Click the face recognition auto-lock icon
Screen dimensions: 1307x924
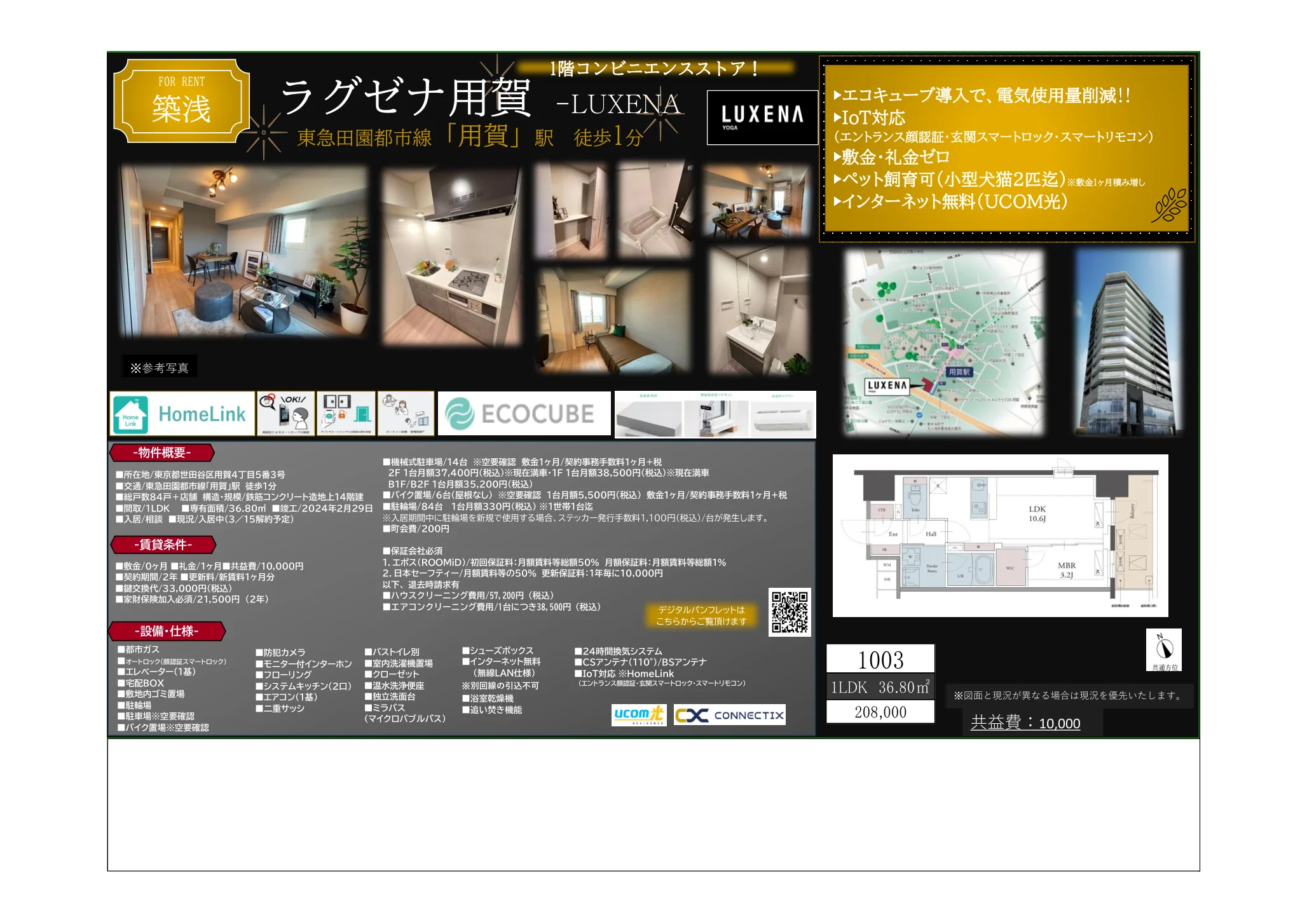285,414
